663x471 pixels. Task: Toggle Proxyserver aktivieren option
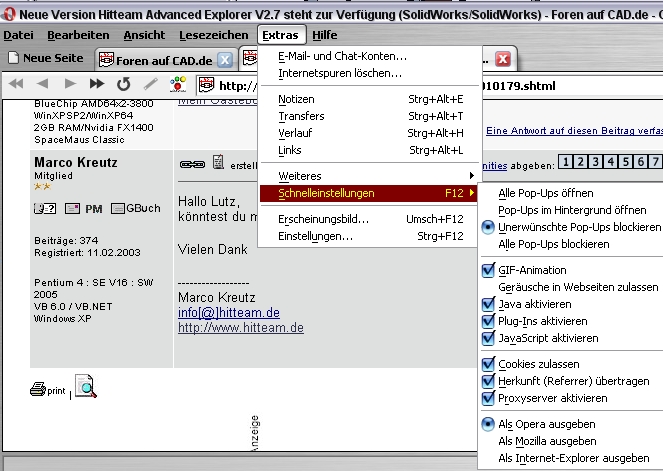488,398
